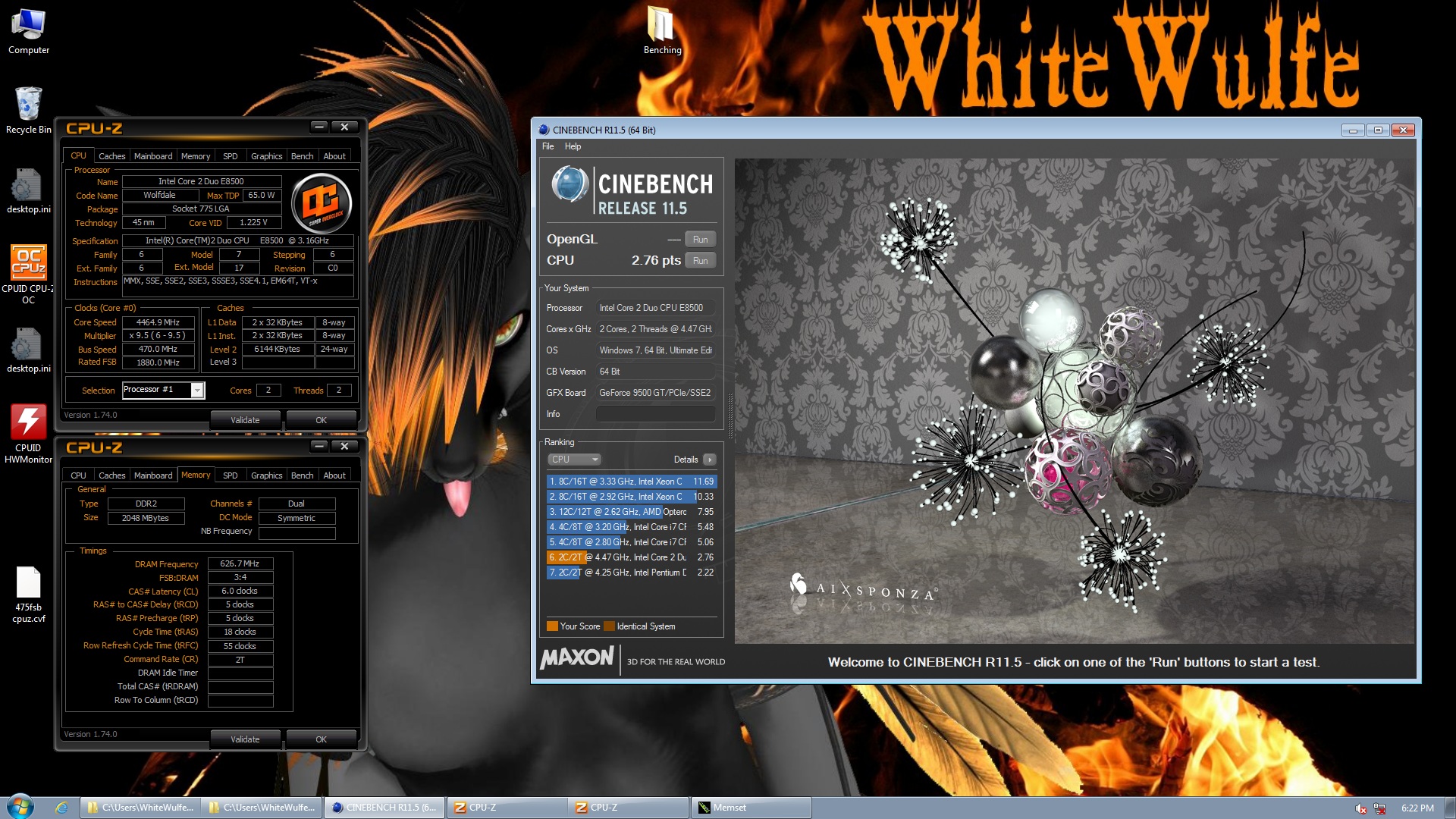
Task: Switch to first CPU-Z taskbar item
Action: (507, 808)
